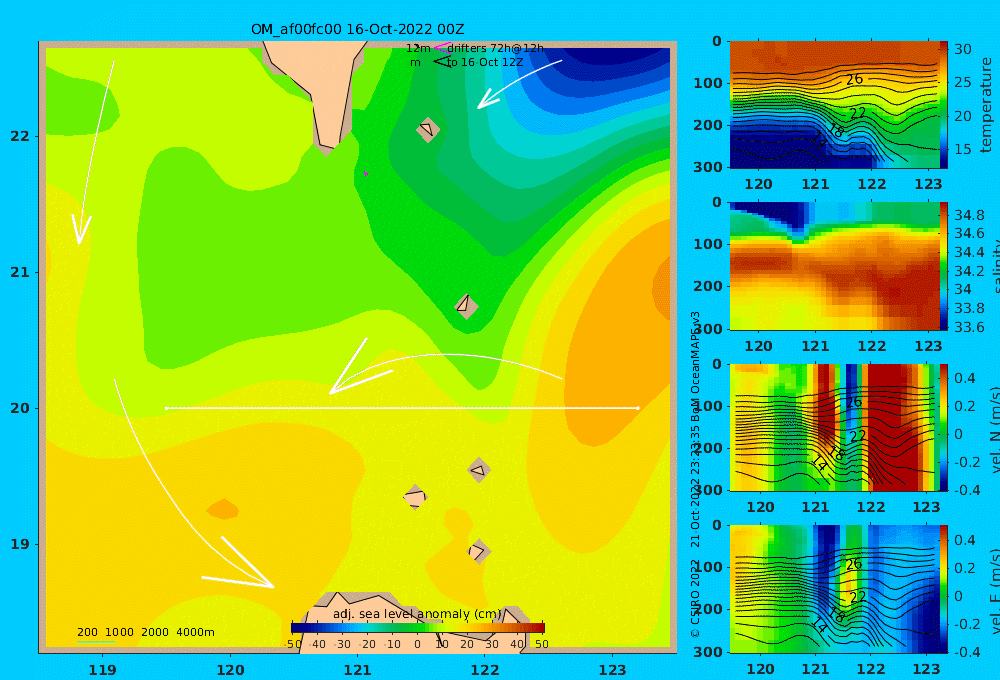The height and width of the screenshot is (680, 1000).
Task: Click the adj. sea level anomaly colorbar
Action: click(418, 628)
